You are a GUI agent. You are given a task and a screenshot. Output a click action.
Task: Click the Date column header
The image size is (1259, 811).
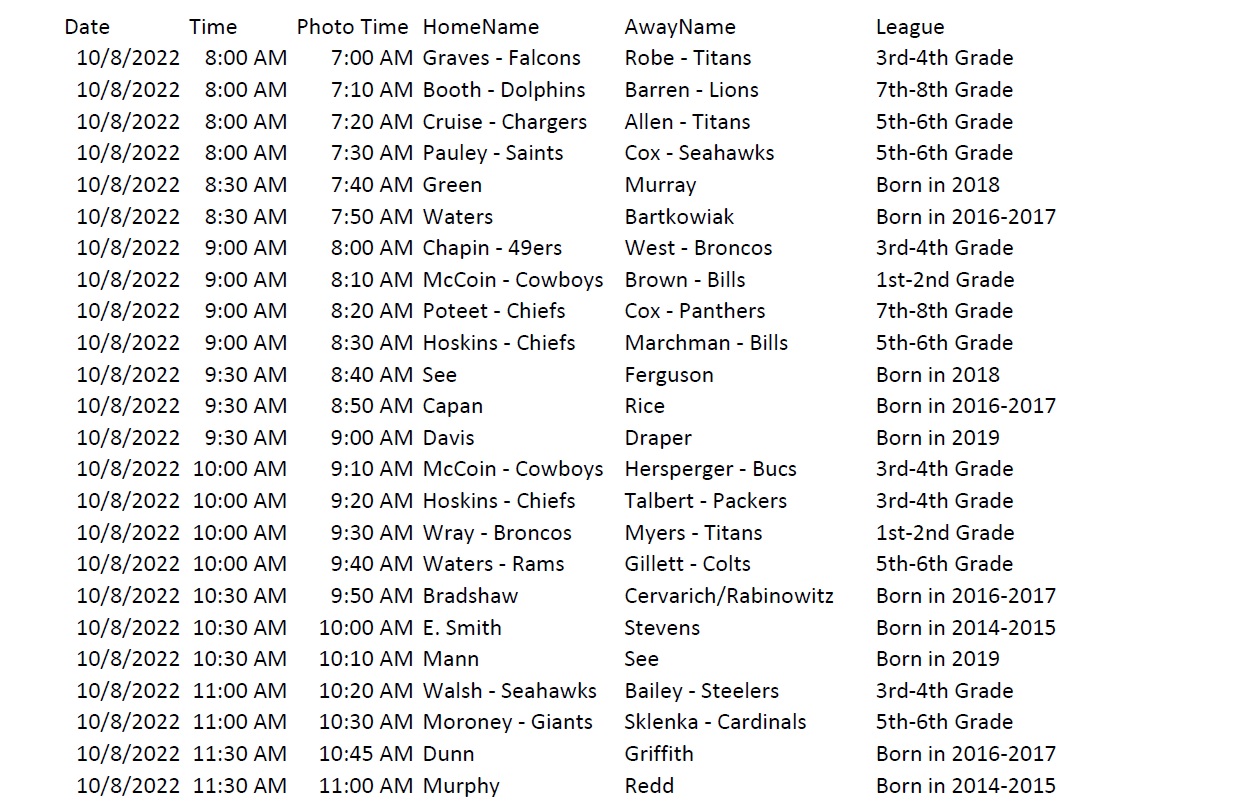[x=87, y=27]
